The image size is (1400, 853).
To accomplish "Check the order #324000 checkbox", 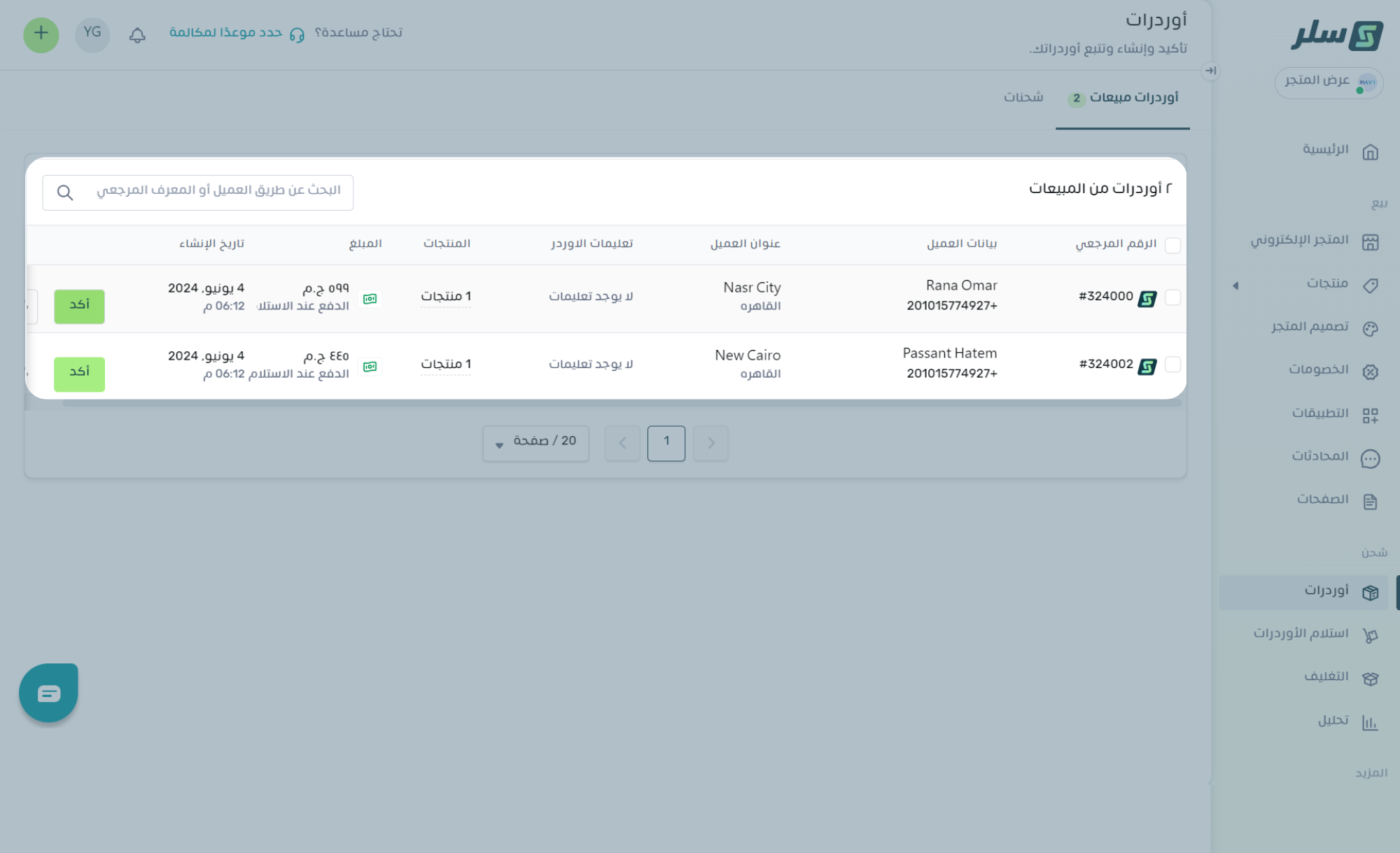I will tap(1172, 297).
